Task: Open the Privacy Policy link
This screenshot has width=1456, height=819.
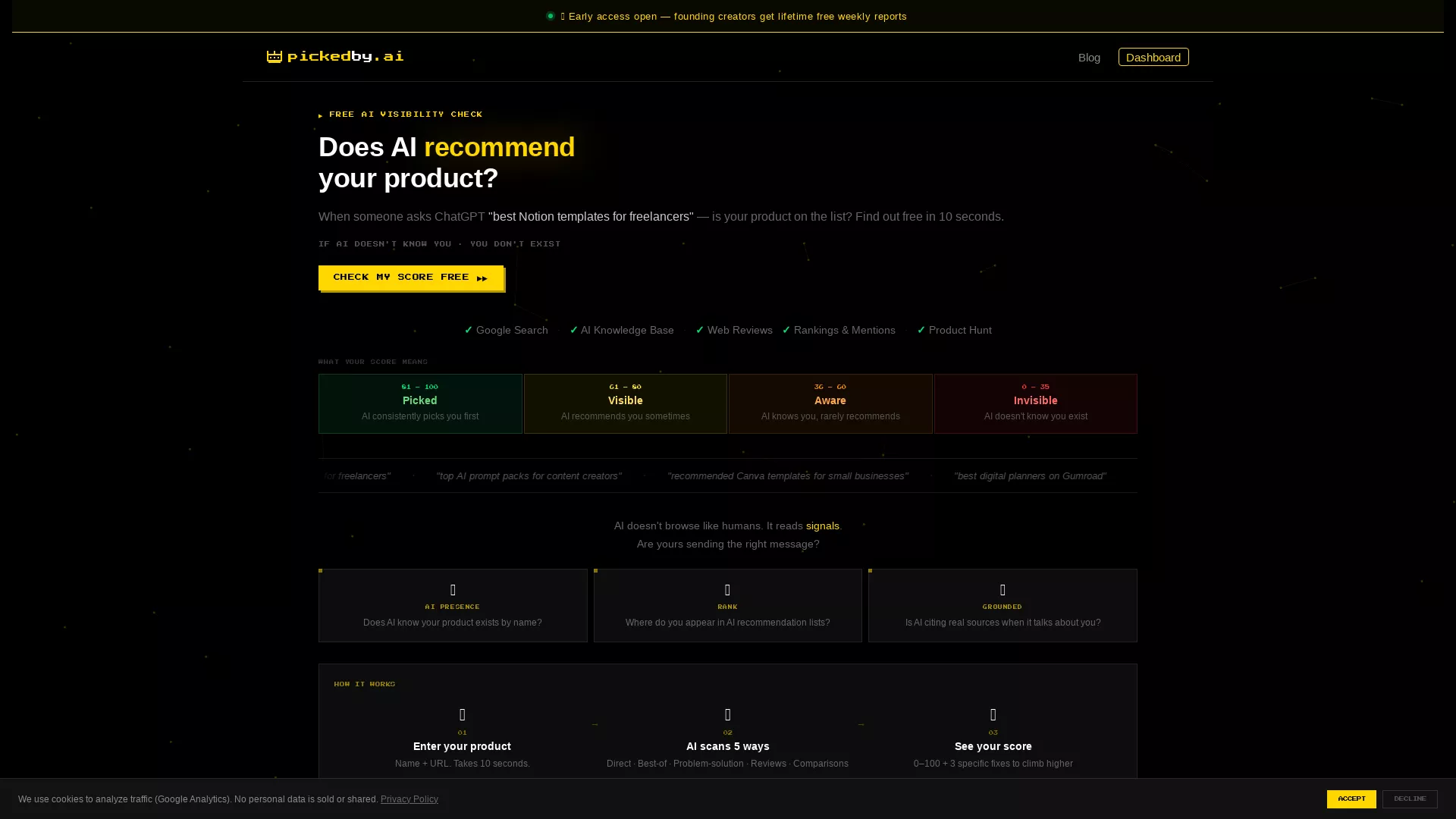Action: click(409, 799)
